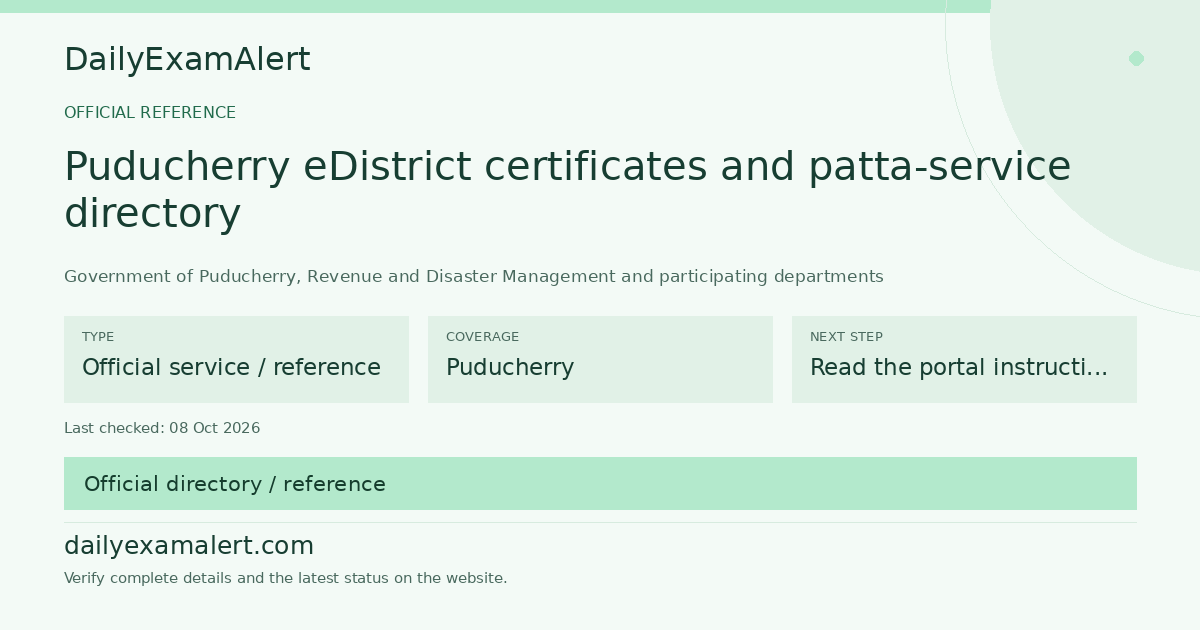The width and height of the screenshot is (1200, 630).
Task: Open the Puducherry coverage card
Action: click(600, 359)
